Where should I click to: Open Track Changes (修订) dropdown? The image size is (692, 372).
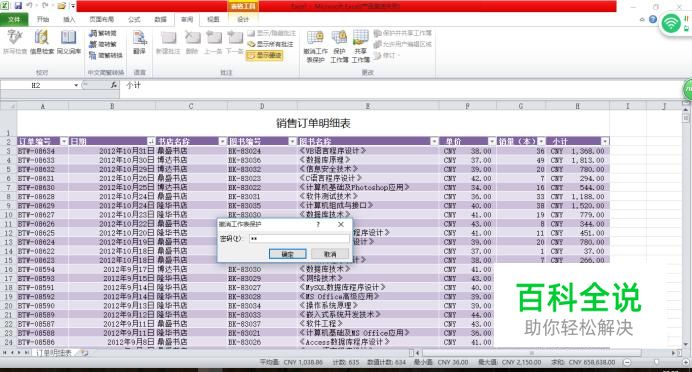pos(387,56)
